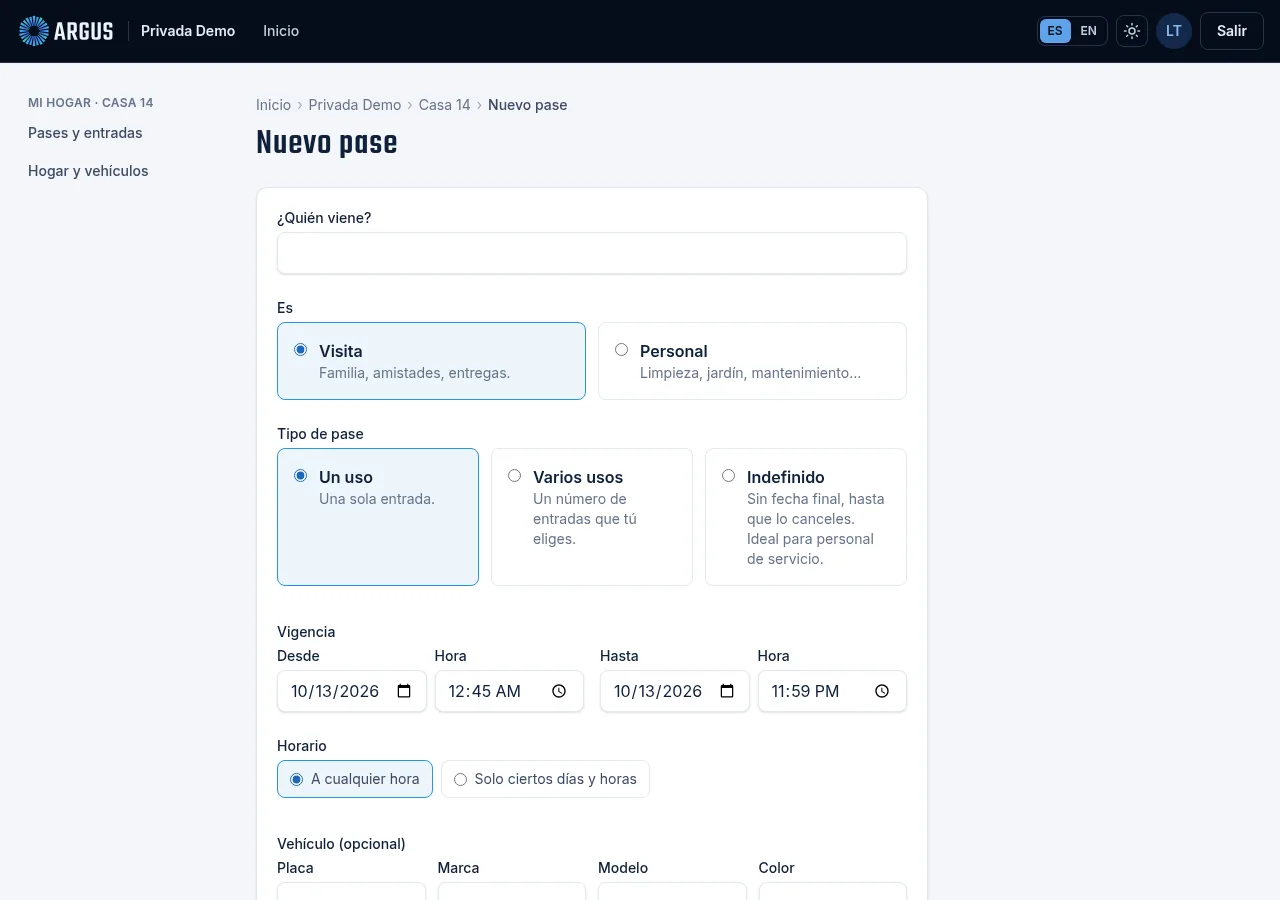
Task: Select the Personal radio option
Action: point(752,361)
